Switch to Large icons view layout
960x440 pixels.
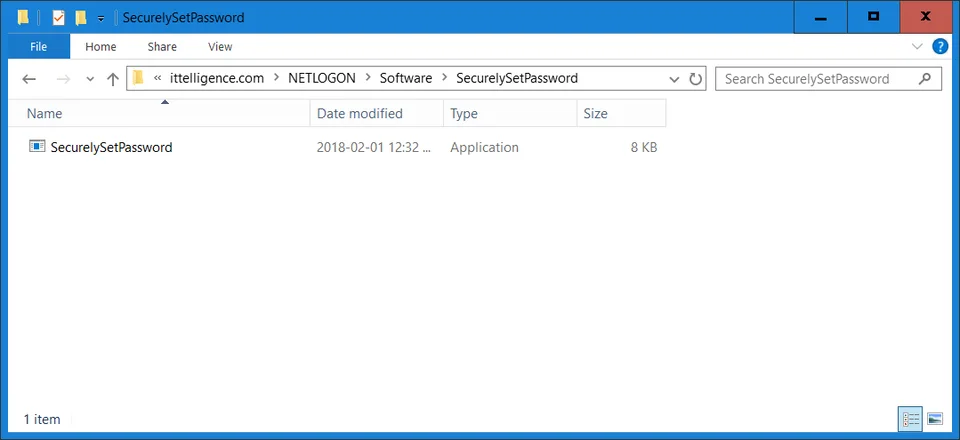tap(934, 419)
